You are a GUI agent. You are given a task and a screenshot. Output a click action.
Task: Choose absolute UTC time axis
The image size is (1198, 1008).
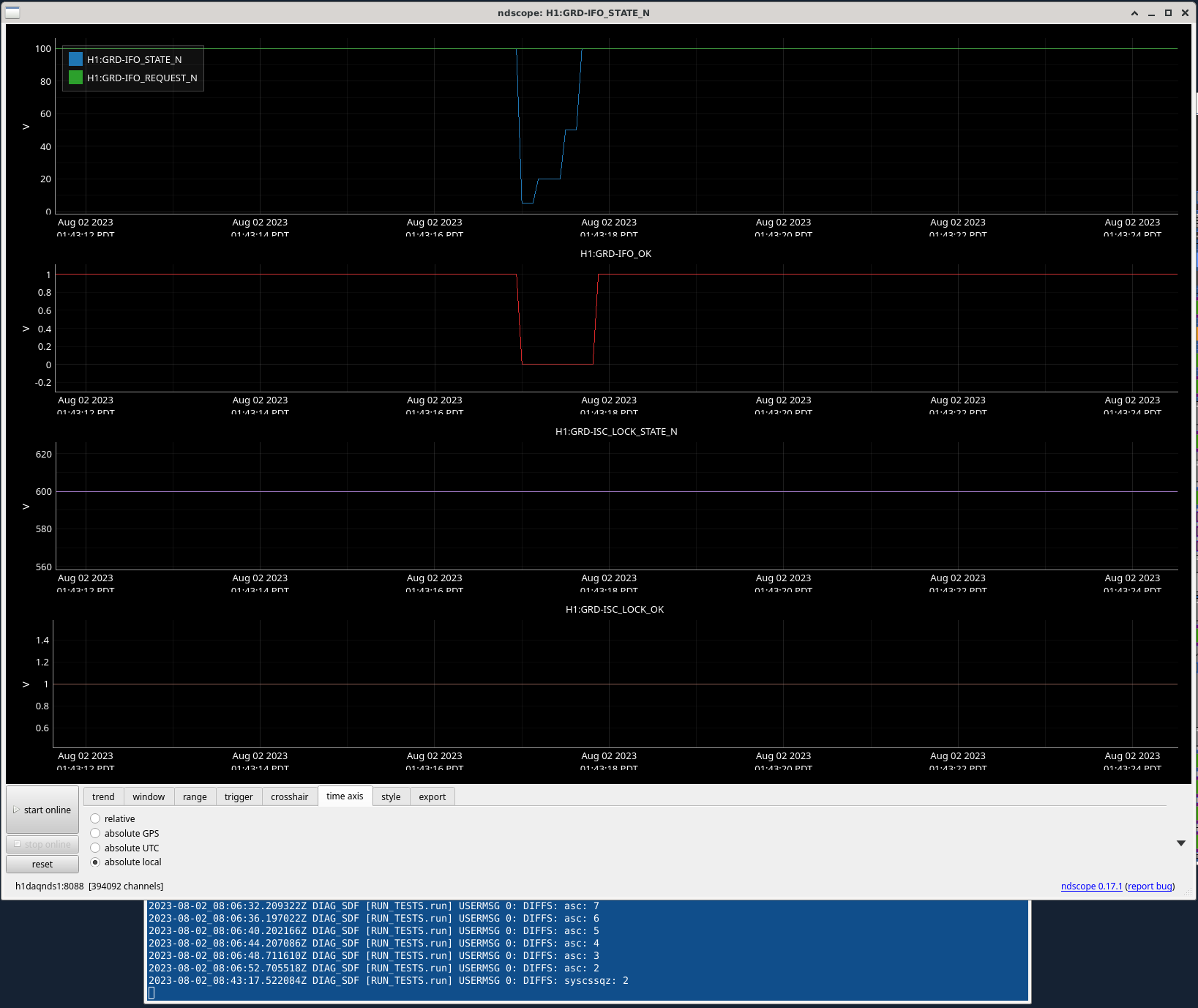95,848
